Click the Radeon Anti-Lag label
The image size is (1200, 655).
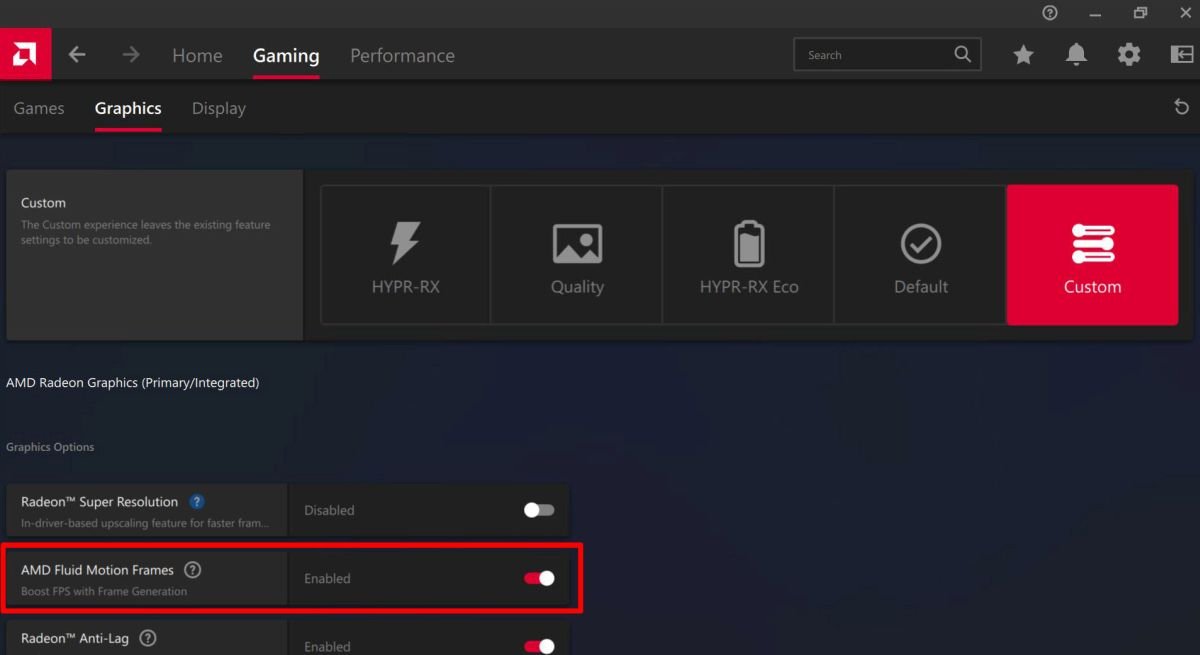click(75, 638)
